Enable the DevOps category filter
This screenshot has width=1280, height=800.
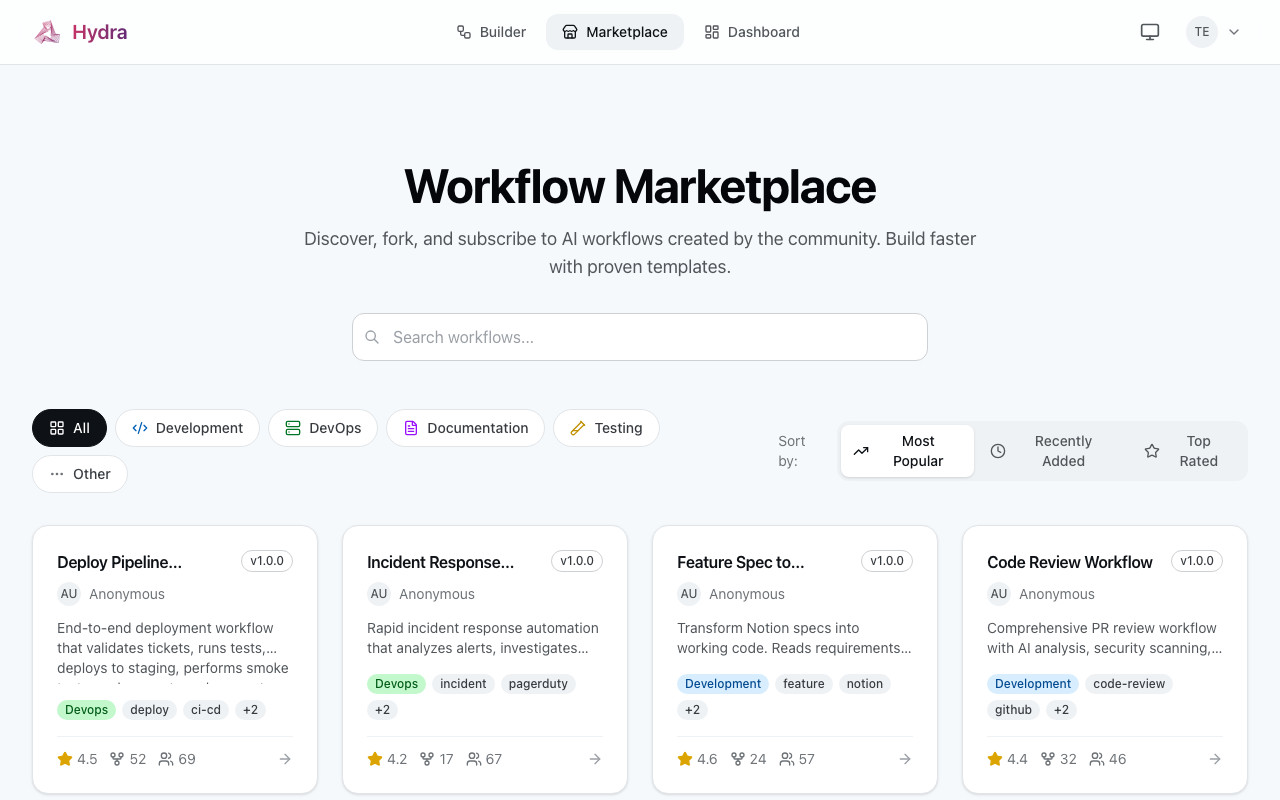(x=323, y=428)
